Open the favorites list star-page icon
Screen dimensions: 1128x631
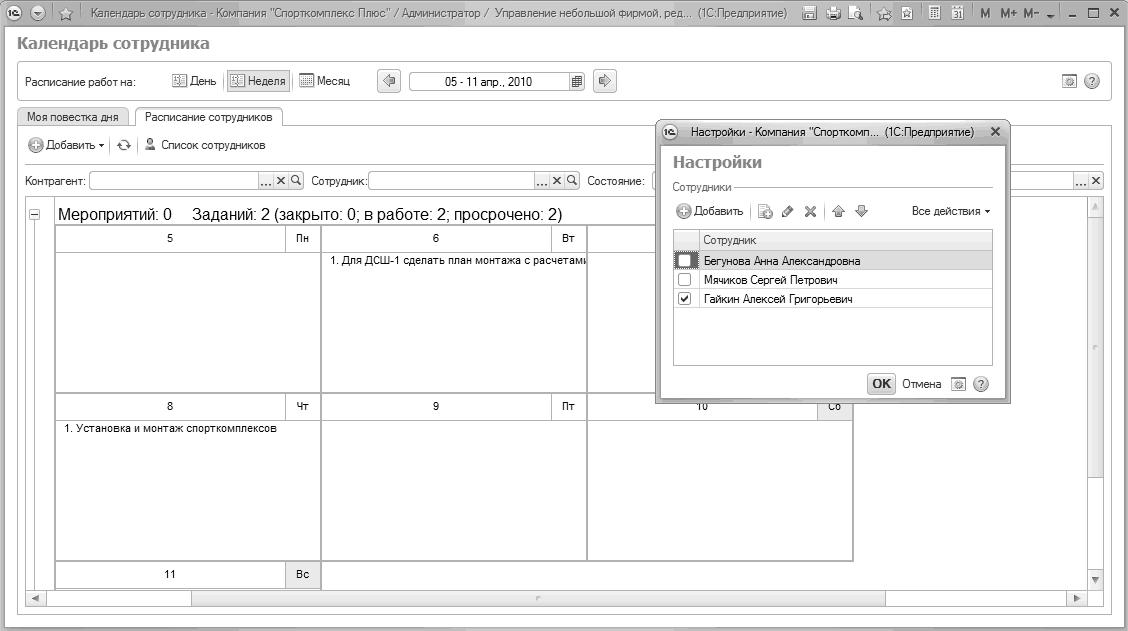pos(907,13)
